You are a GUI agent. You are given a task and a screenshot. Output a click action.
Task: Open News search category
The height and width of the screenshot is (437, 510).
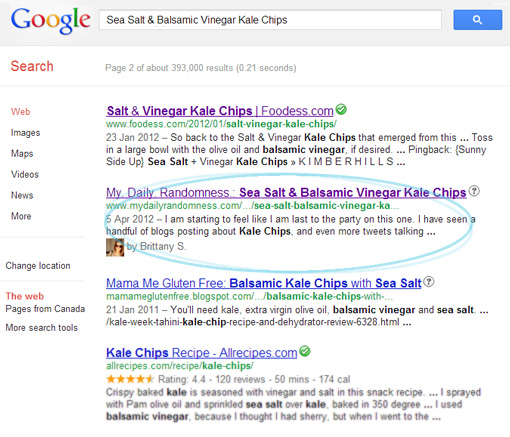[22, 195]
